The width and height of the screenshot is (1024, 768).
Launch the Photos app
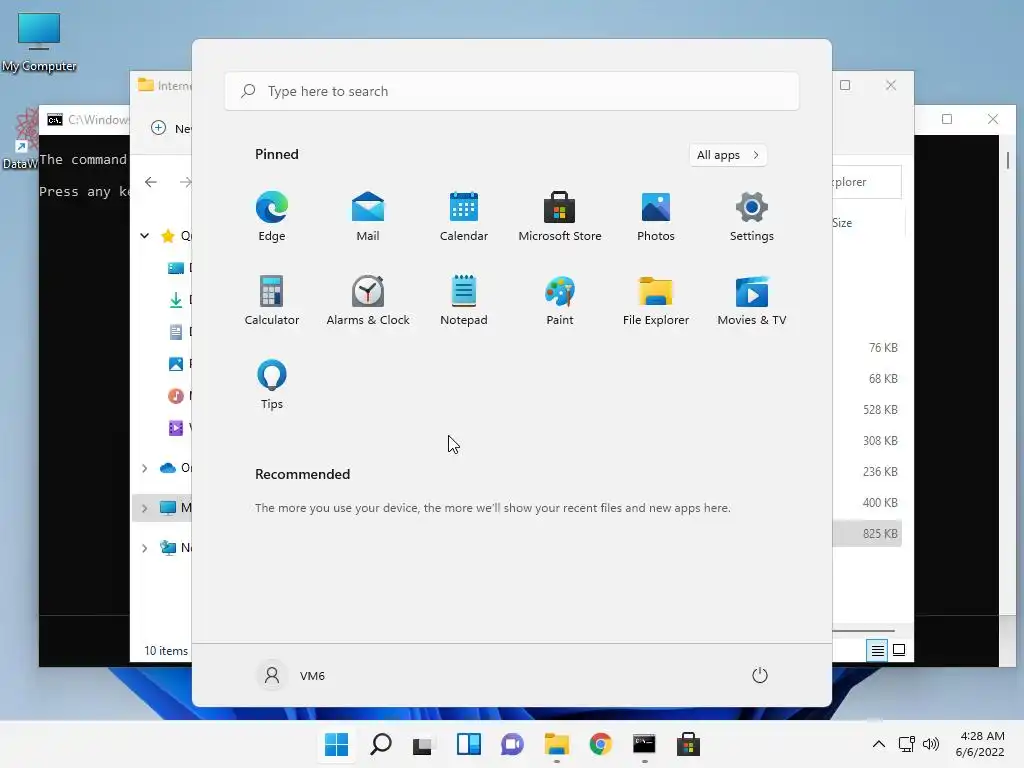[656, 216]
